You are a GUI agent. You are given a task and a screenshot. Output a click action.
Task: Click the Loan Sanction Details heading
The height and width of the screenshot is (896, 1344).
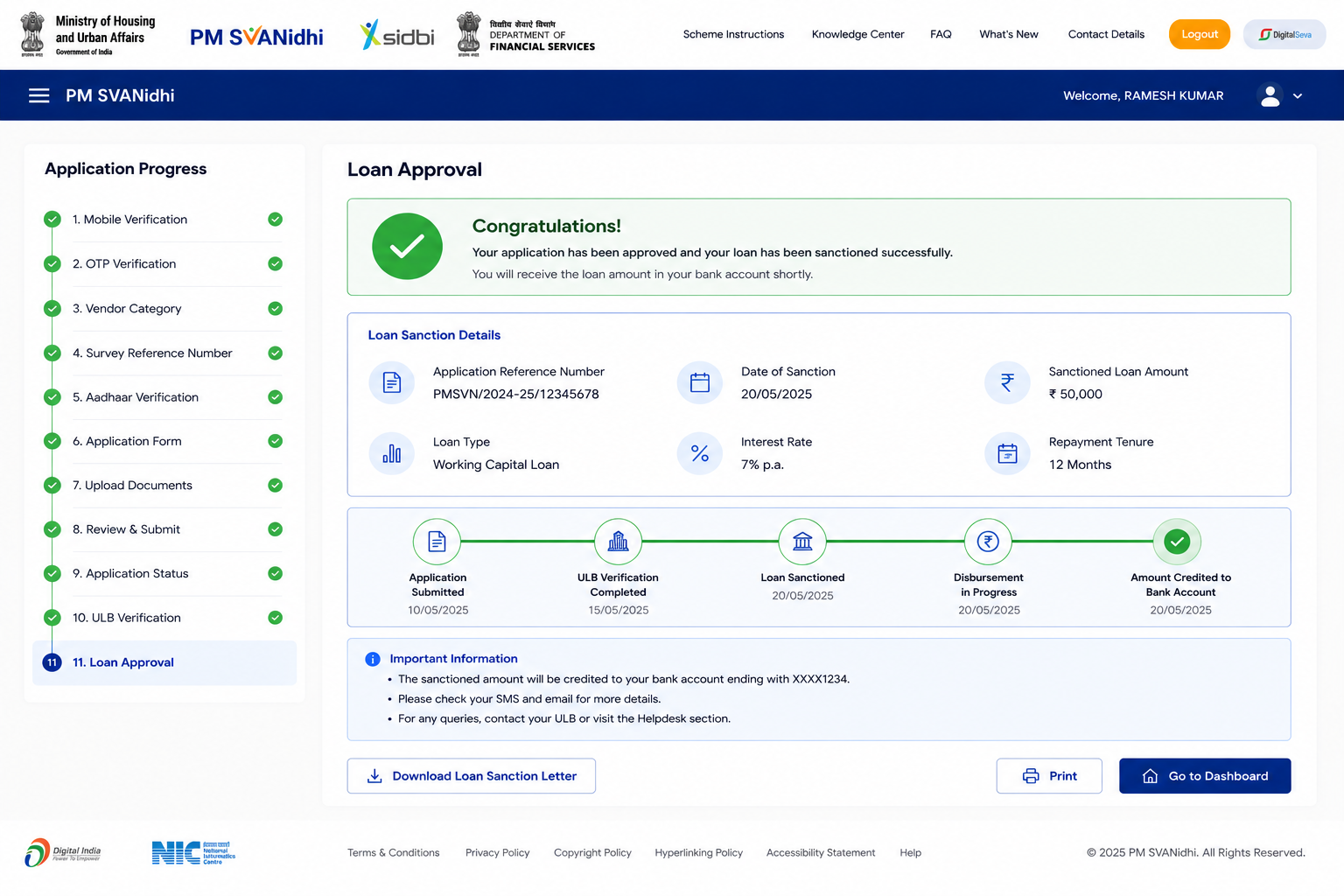pyautogui.click(x=434, y=335)
